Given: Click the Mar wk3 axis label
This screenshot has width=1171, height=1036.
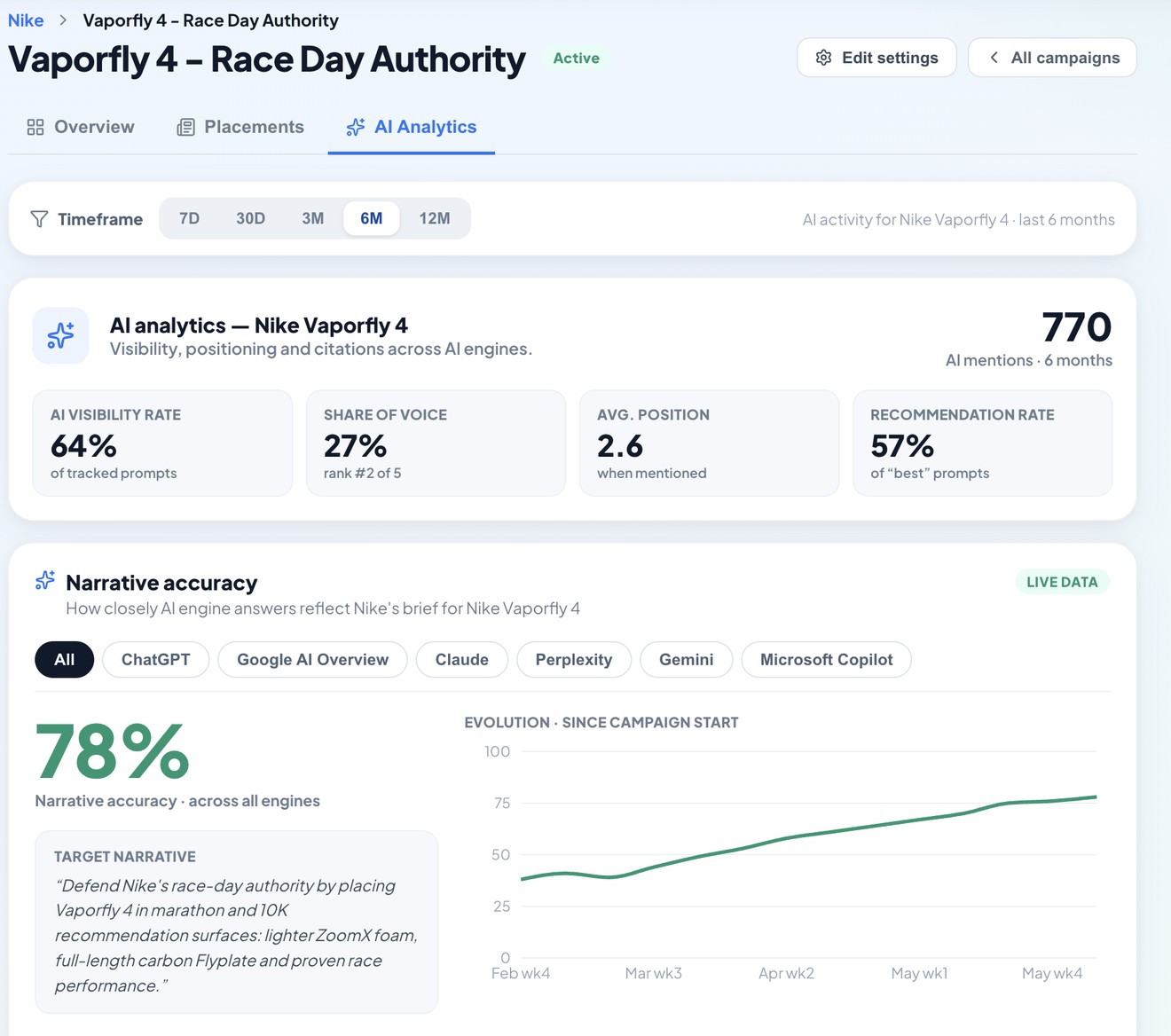Looking at the screenshot, I should pos(654,973).
